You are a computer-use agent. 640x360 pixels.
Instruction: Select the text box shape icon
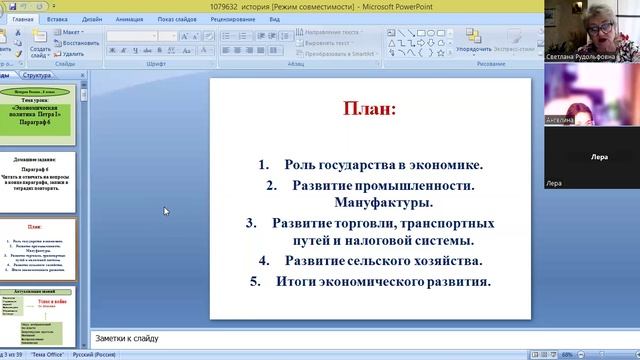(391, 33)
